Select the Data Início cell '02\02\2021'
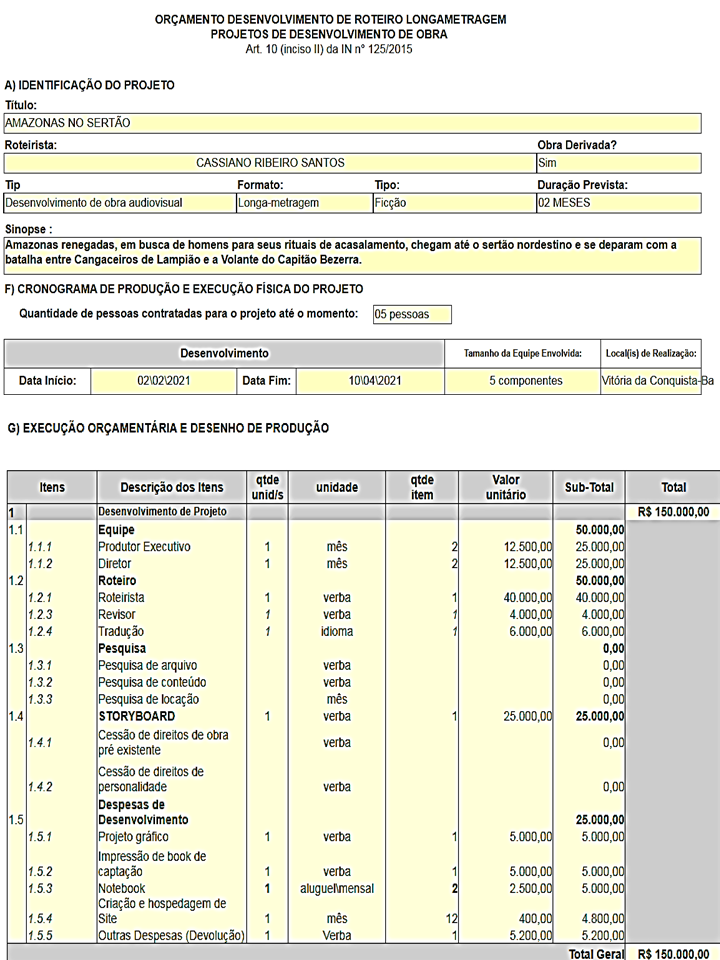Viewport: 720px width, 960px height. coord(163,381)
